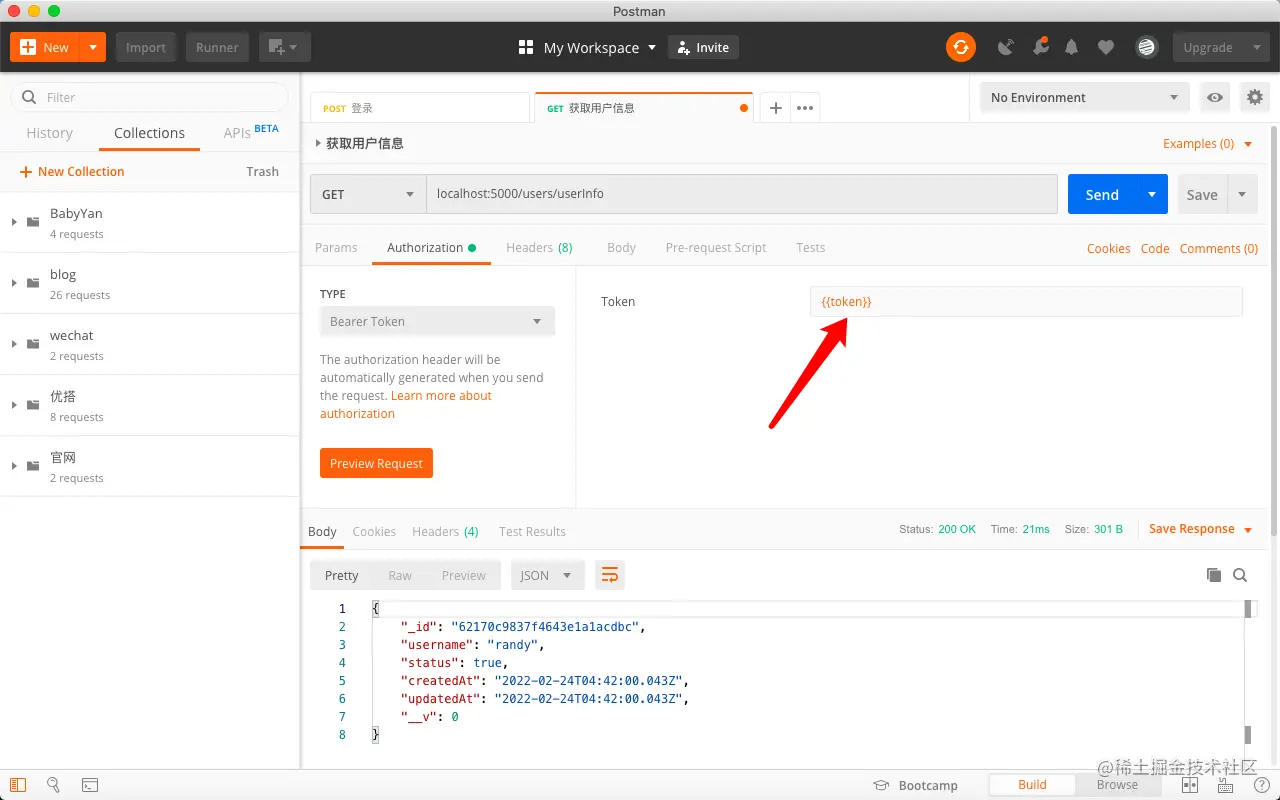This screenshot has width=1280, height=800.
Task: Add a new request tab with plus
Action: [775, 108]
